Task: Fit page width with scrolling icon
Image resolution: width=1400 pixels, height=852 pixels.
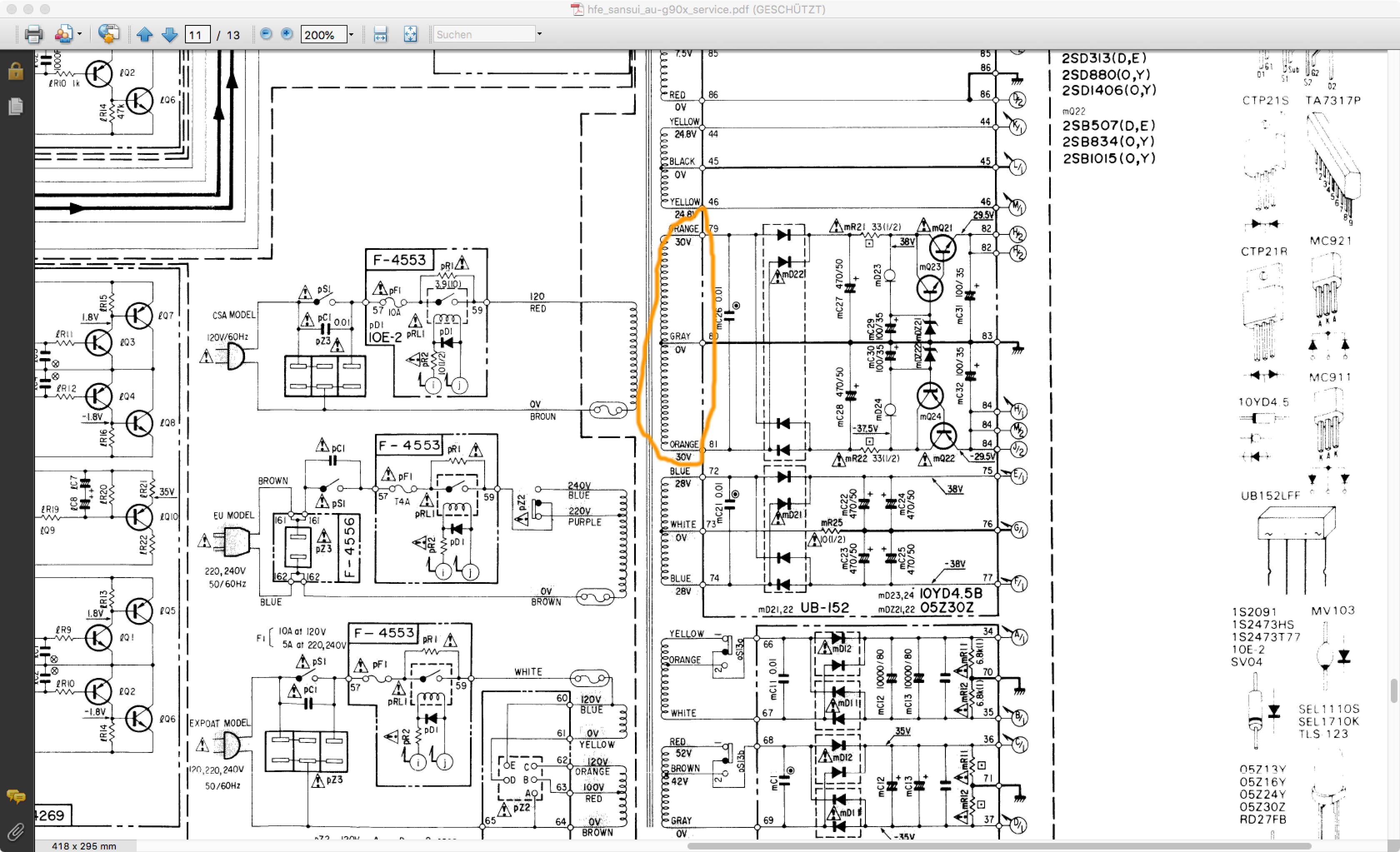Action: (x=380, y=35)
